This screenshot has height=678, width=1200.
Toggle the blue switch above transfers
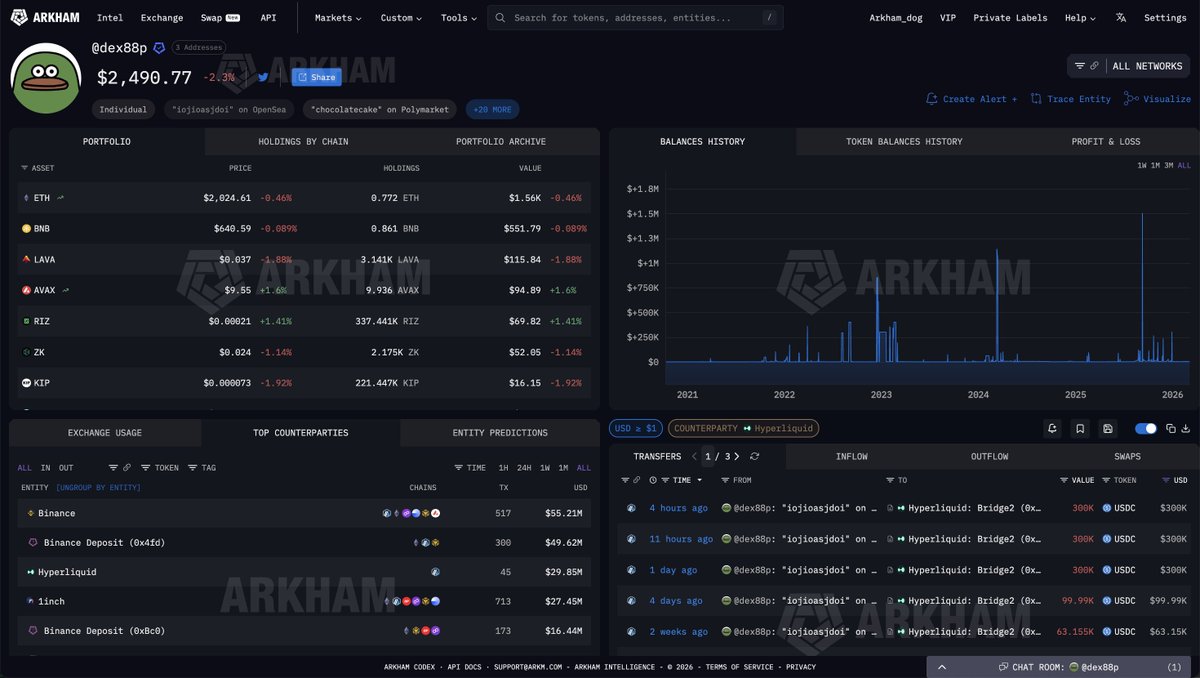[x=1145, y=428]
